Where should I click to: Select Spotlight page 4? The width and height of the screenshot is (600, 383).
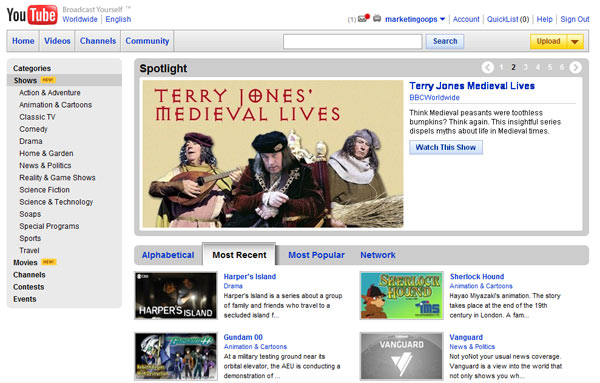click(538, 67)
